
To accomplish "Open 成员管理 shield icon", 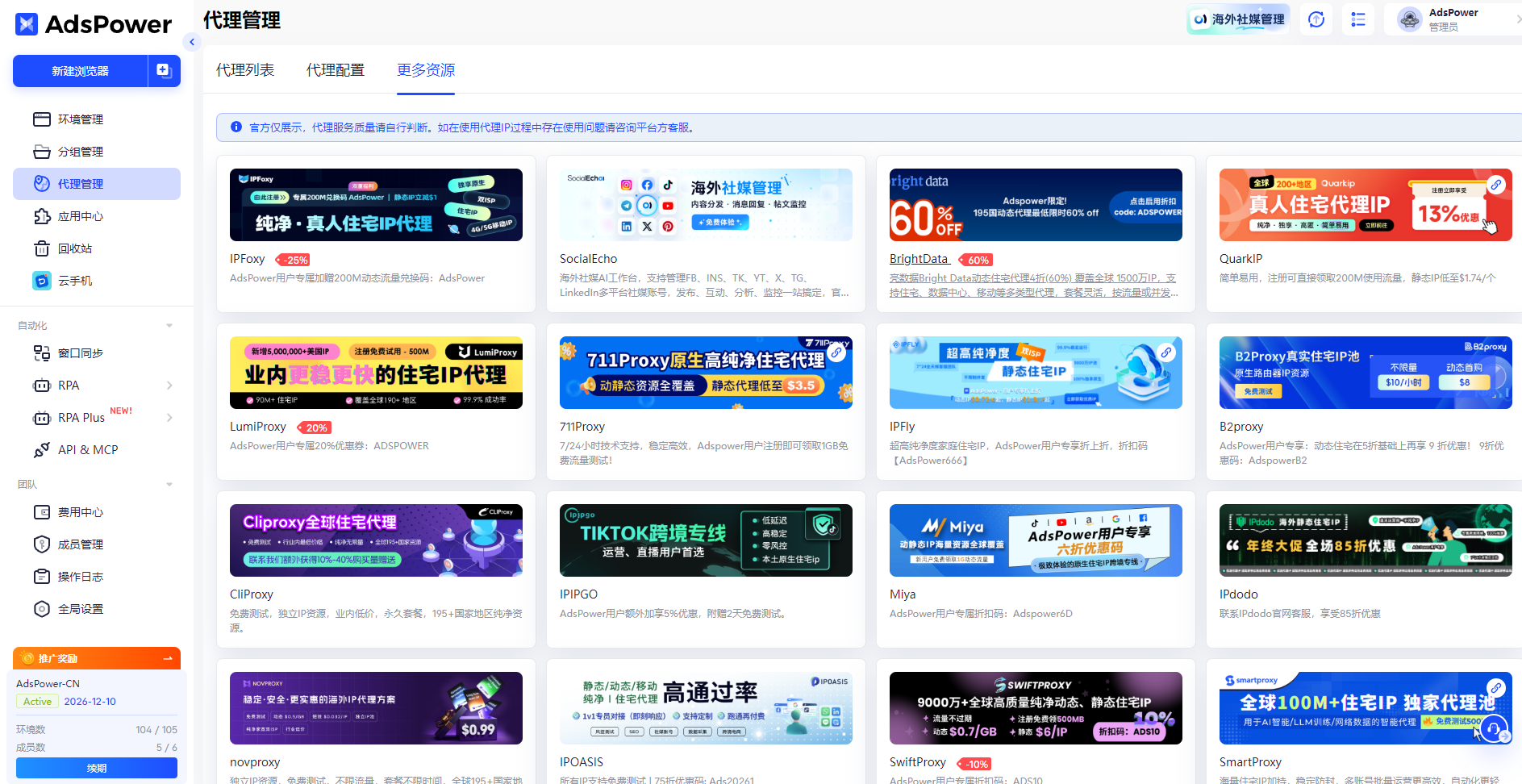I will coord(42,544).
